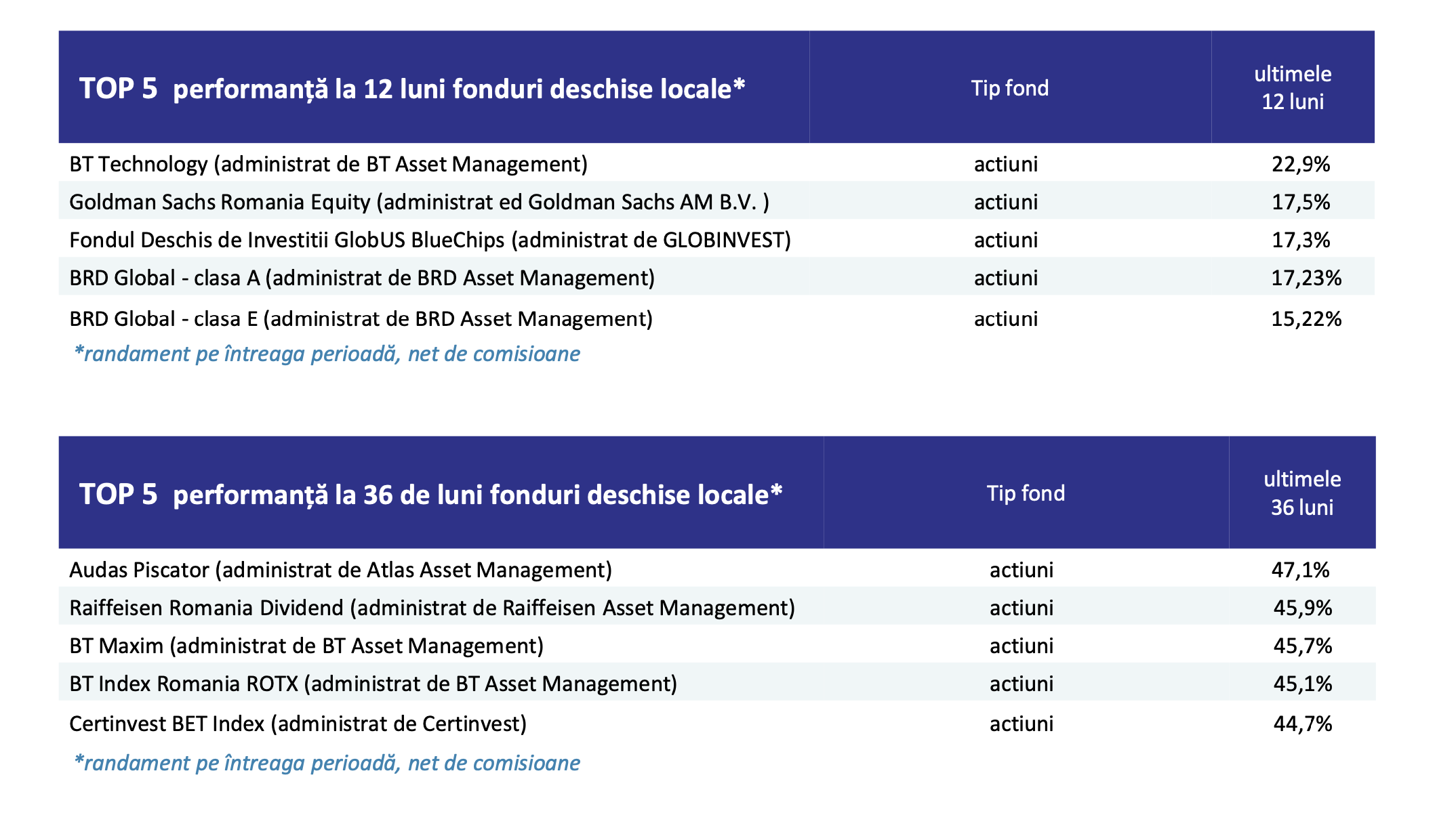Click the Raiffeisen Romania Dividend fund name

pyautogui.click(x=432, y=608)
